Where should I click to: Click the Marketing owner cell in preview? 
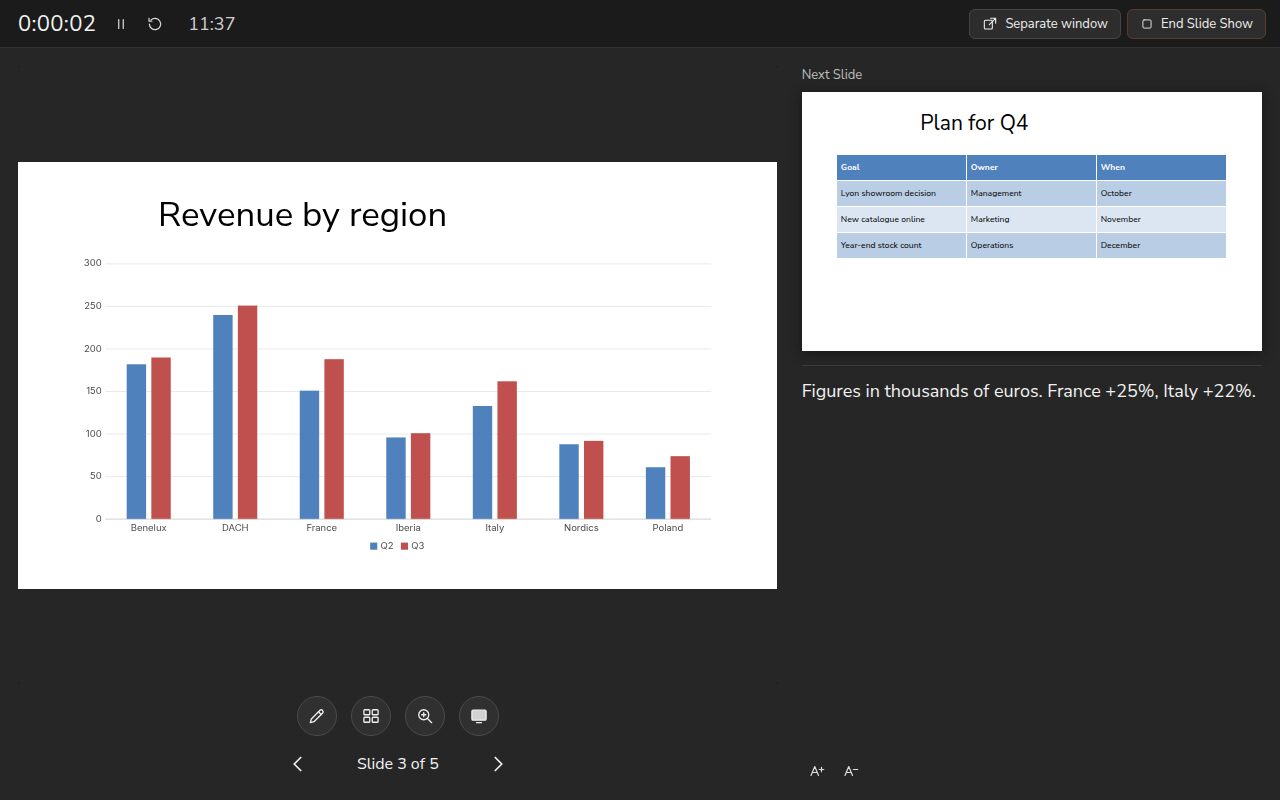(1031, 219)
